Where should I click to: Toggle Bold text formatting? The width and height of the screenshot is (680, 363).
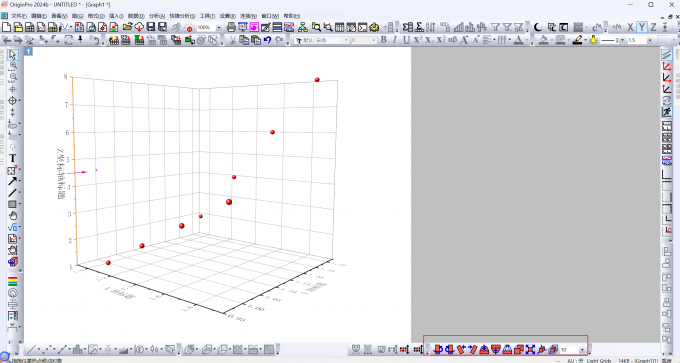click(383, 40)
